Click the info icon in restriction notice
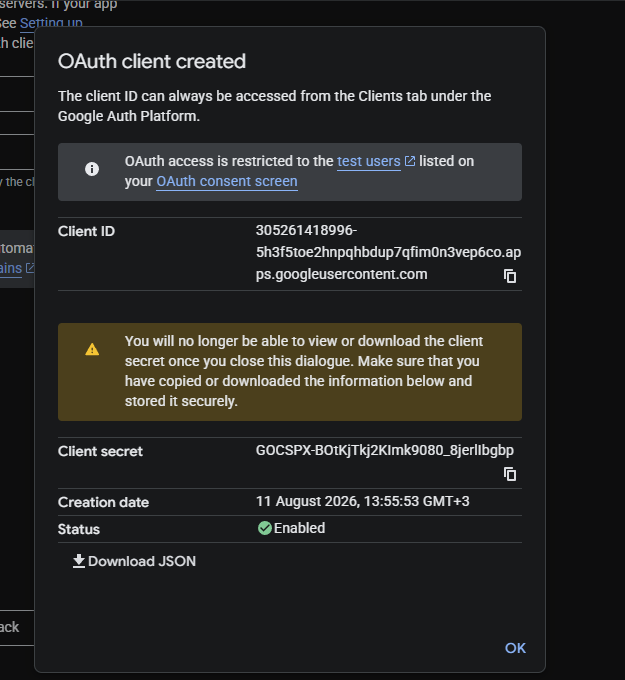The width and height of the screenshot is (625, 680). [x=92, y=169]
